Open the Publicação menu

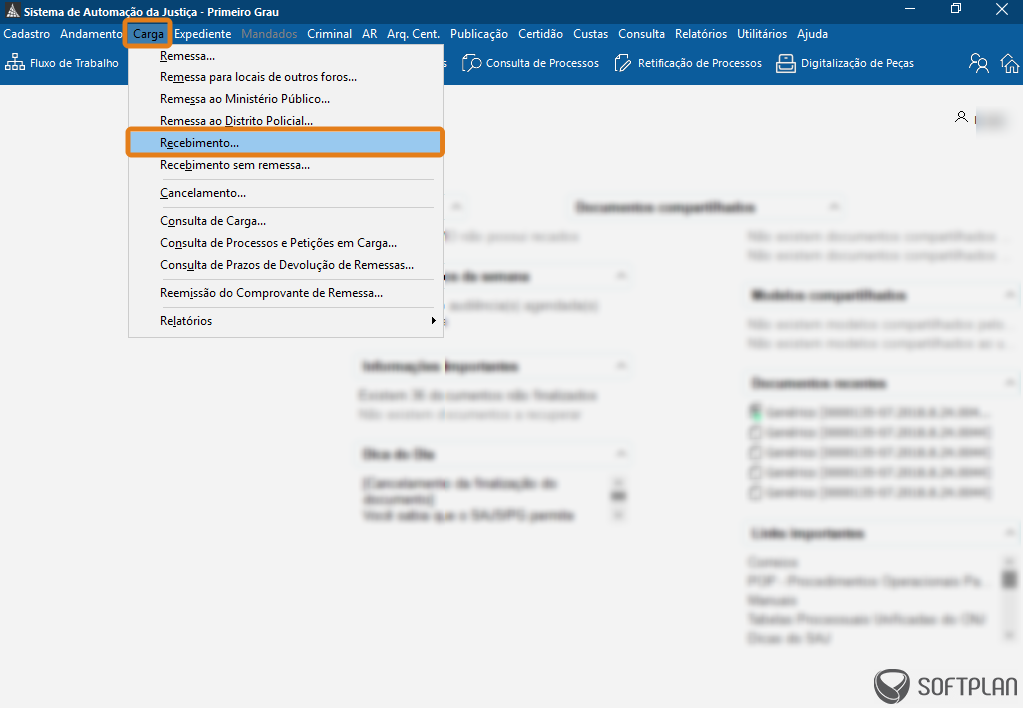pyautogui.click(x=479, y=33)
